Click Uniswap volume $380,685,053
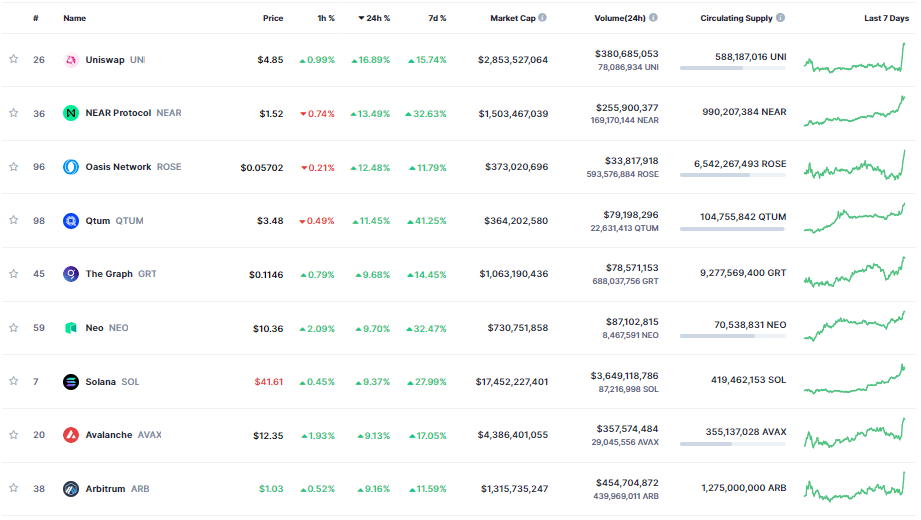Screen dimensions: 921x520 626,54
